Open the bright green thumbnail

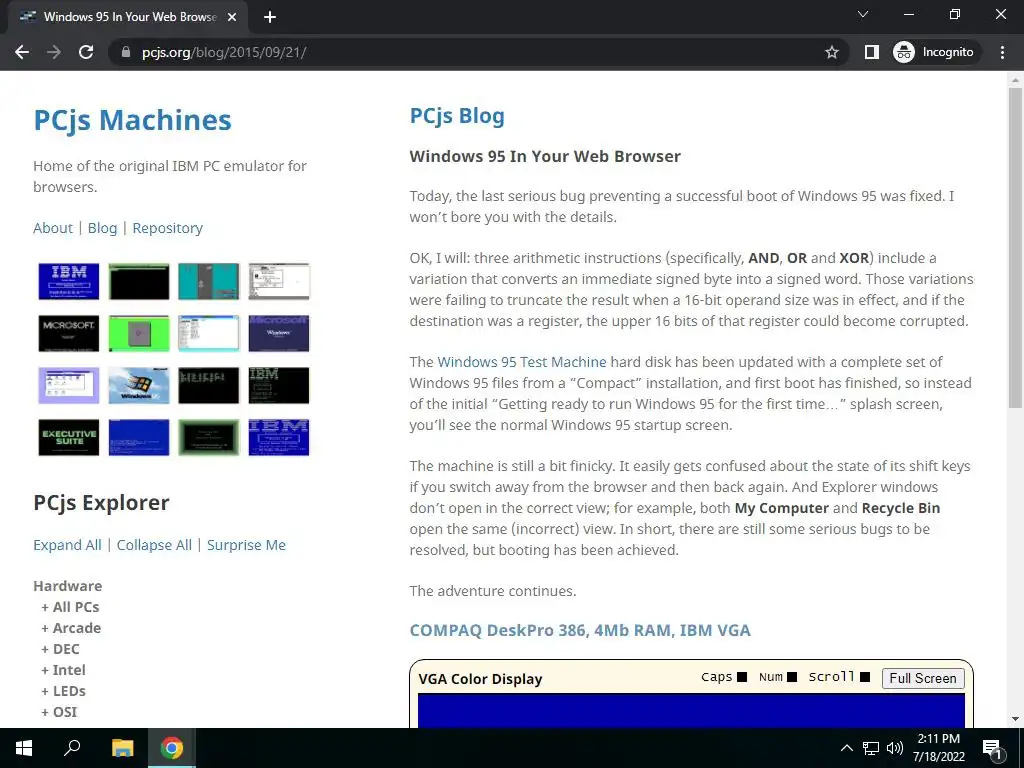click(139, 333)
